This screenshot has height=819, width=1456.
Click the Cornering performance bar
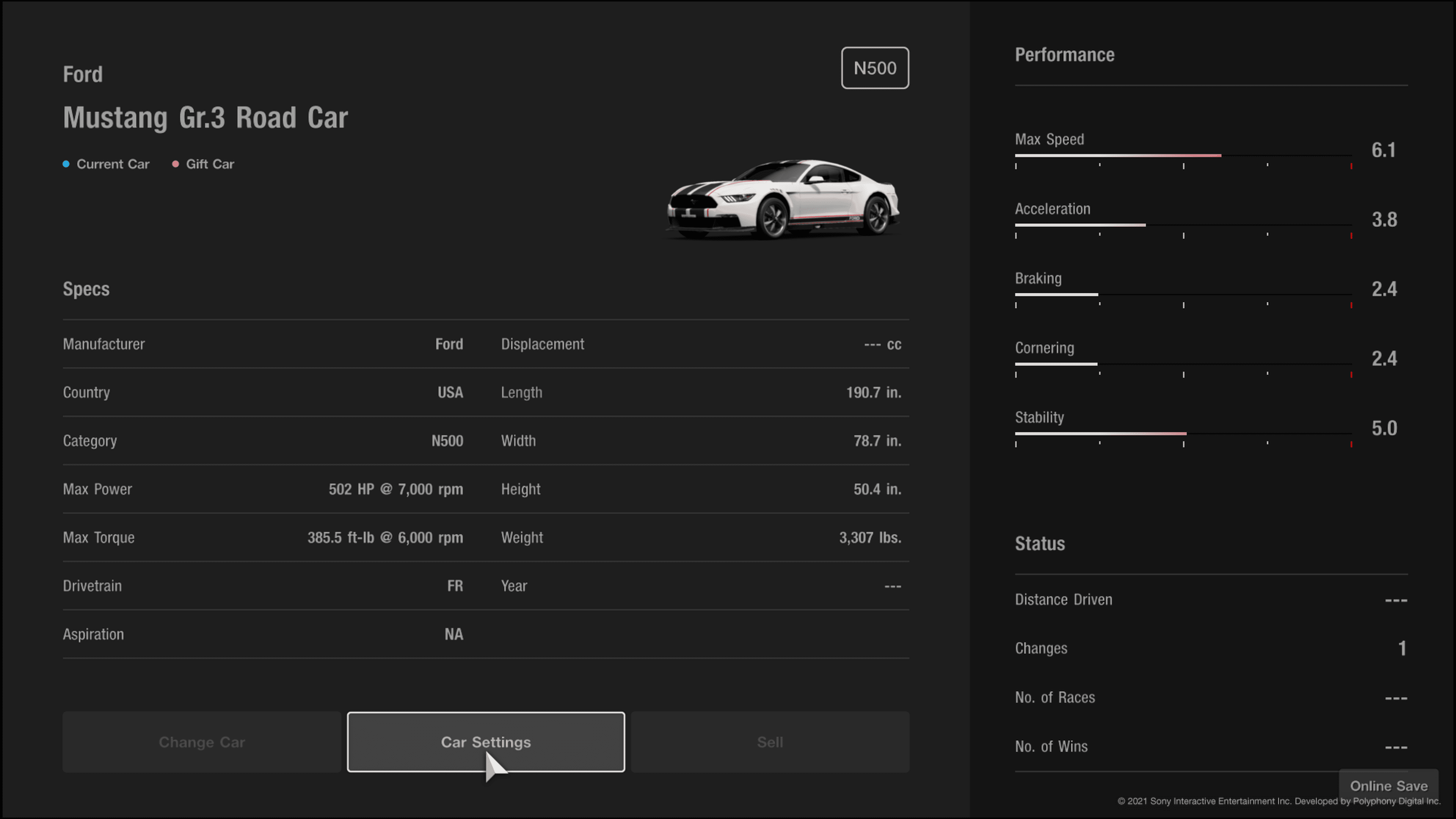click(x=1183, y=364)
